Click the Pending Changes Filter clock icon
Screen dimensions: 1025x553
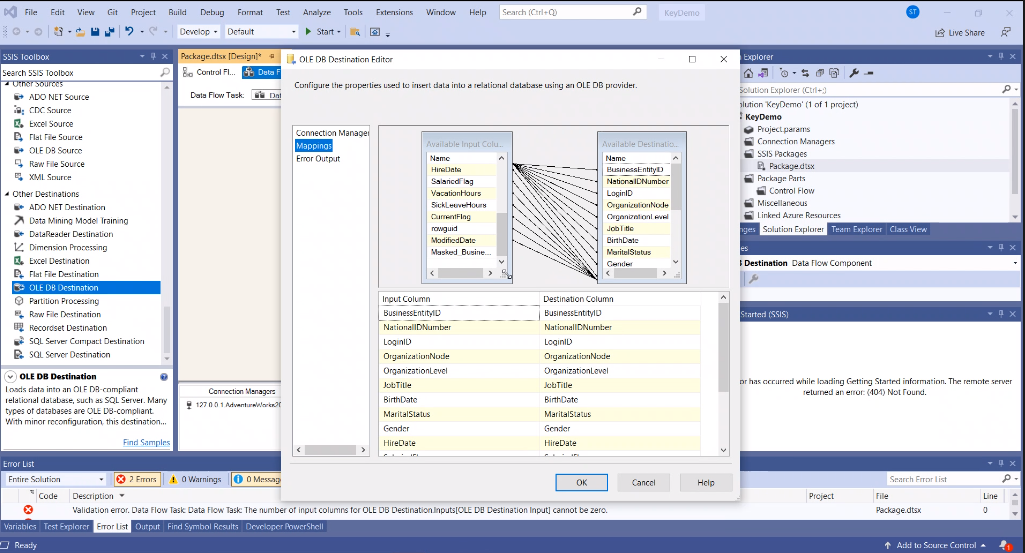784,73
